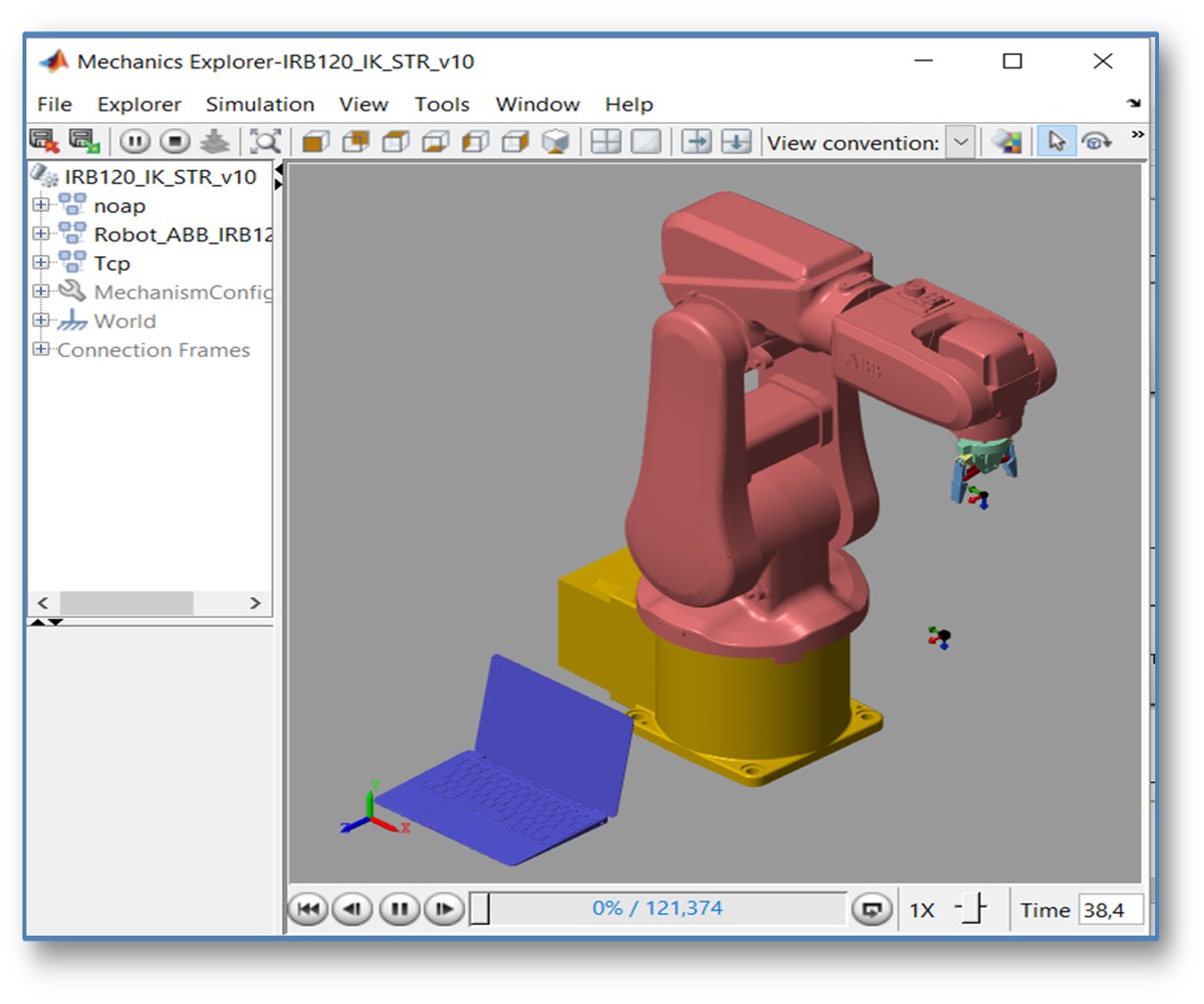This screenshot has width=1204, height=1004.
Task: Select the first orange cube standard view
Action: click(315, 142)
